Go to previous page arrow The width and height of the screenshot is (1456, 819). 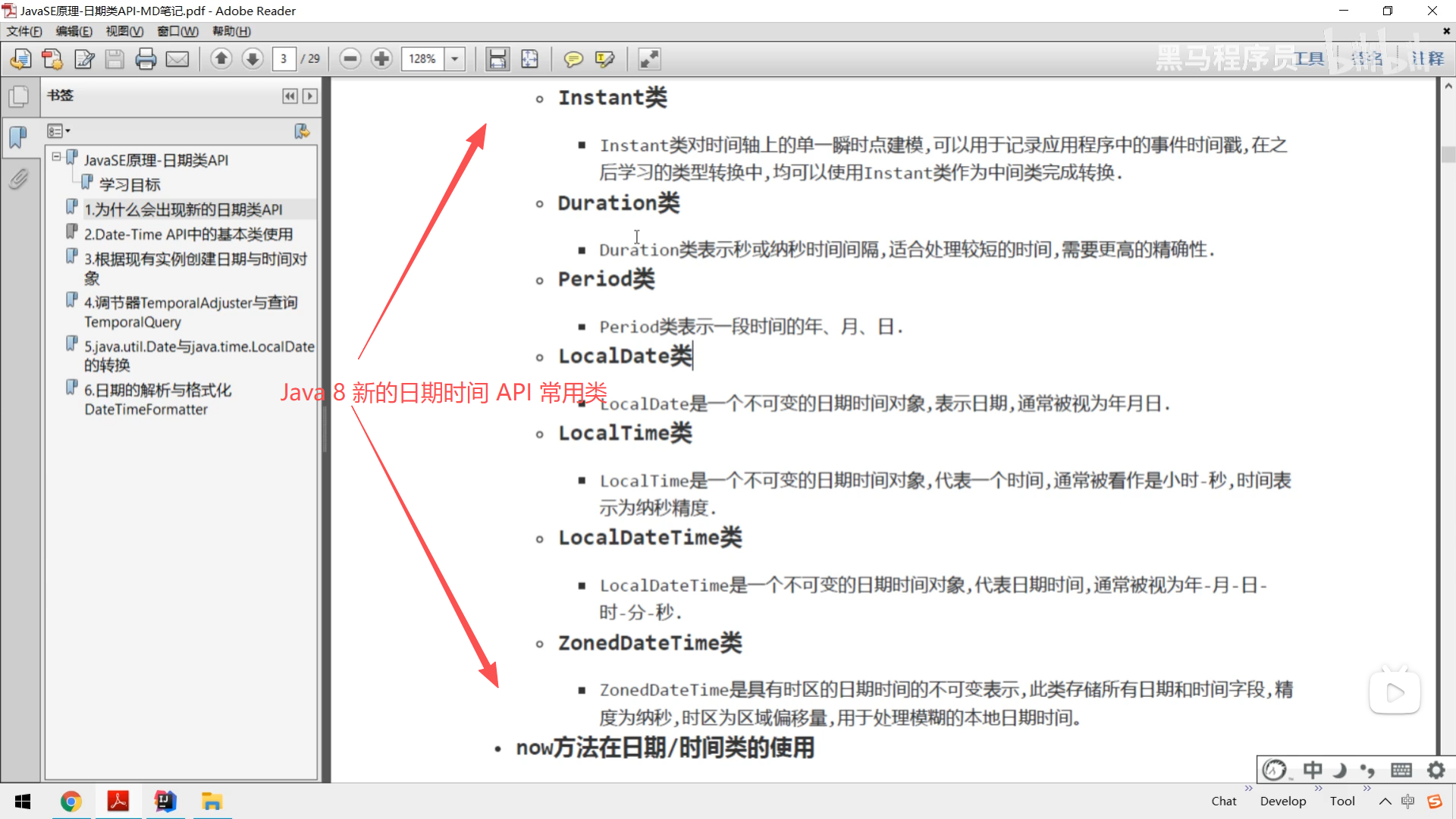pyautogui.click(x=221, y=58)
